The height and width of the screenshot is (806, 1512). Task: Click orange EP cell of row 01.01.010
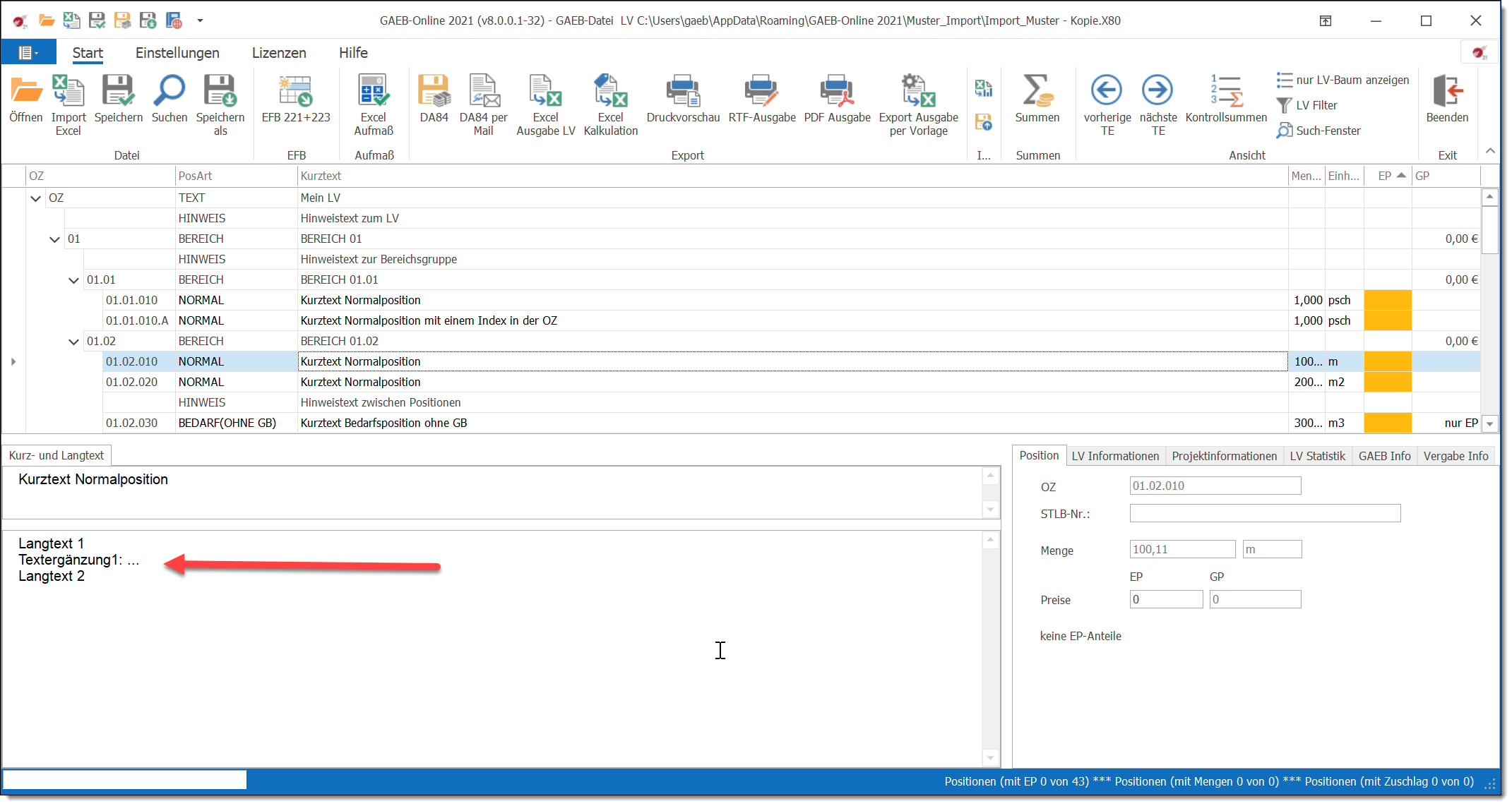point(1387,300)
